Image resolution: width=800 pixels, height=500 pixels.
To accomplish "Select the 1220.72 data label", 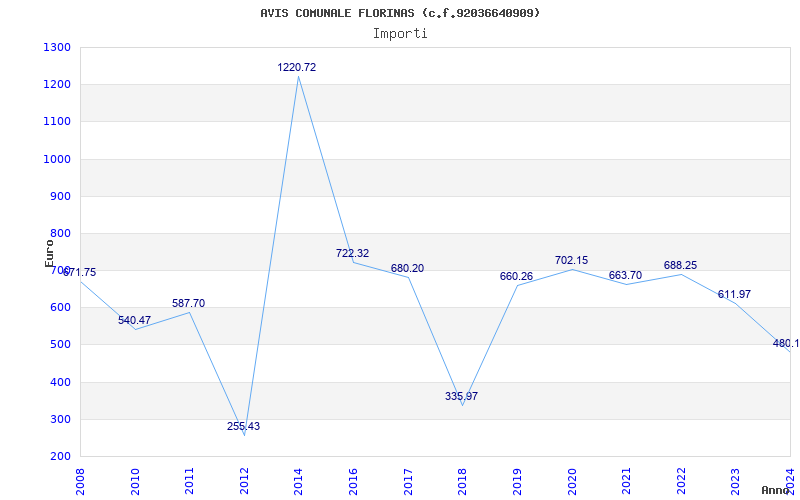I will [x=296, y=67].
